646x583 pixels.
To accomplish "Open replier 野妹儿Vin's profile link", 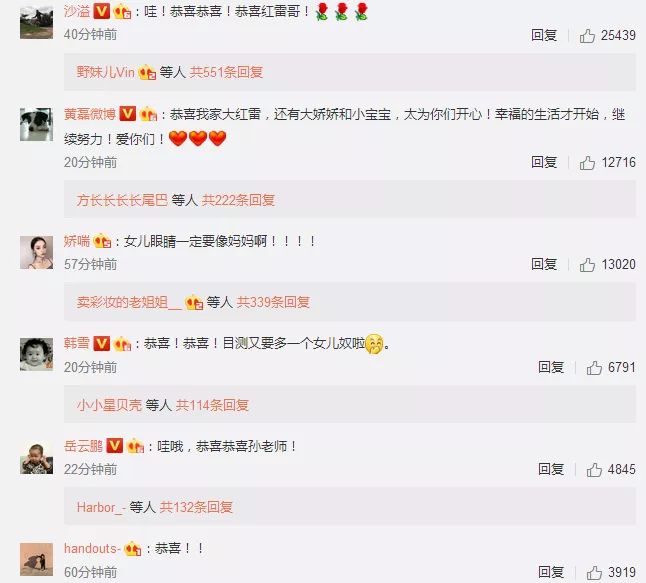I will pyautogui.click(x=105, y=73).
